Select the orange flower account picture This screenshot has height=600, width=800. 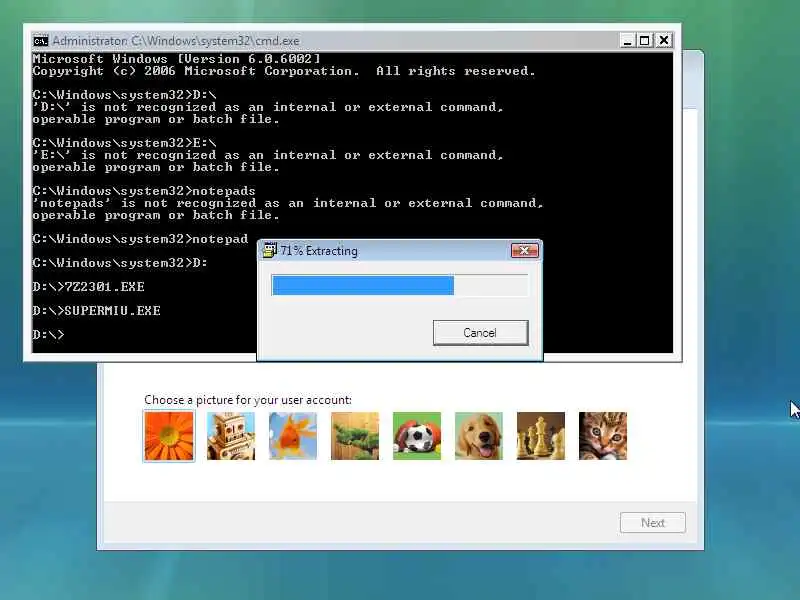coord(169,436)
